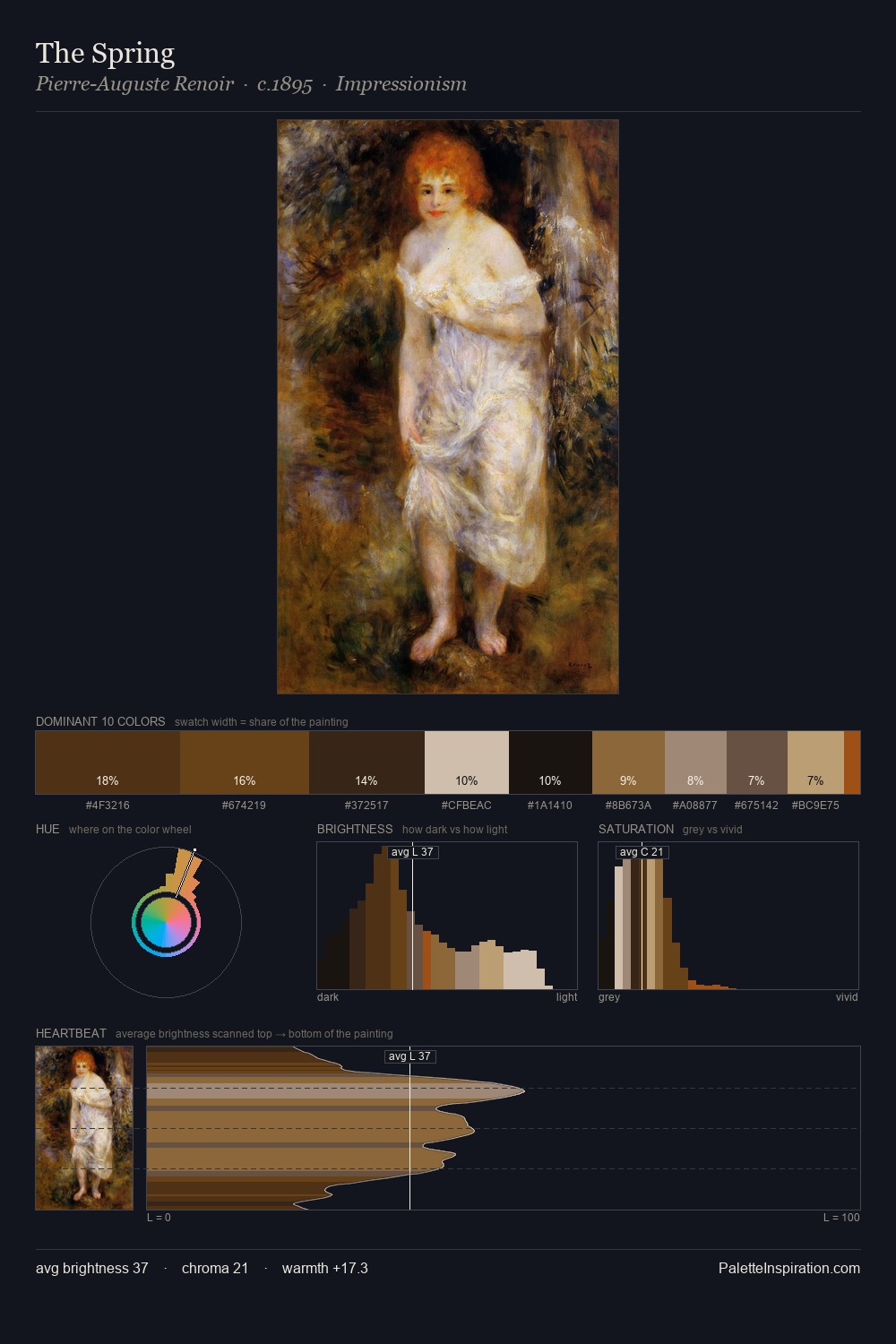
Task: Click the artist name 'Pierre-Auguste Renoir'
Action: (134, 84)
